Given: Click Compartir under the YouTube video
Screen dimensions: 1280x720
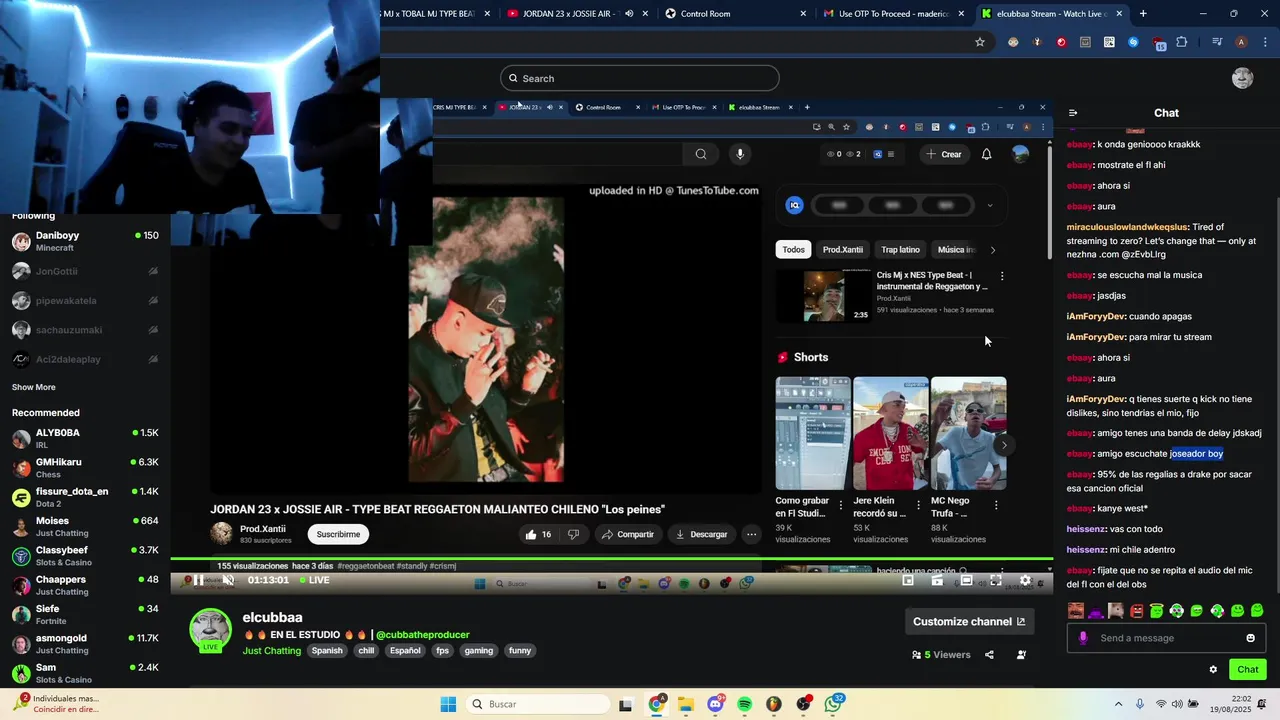Looking at the screenshot, I should (x=627, y=534).
